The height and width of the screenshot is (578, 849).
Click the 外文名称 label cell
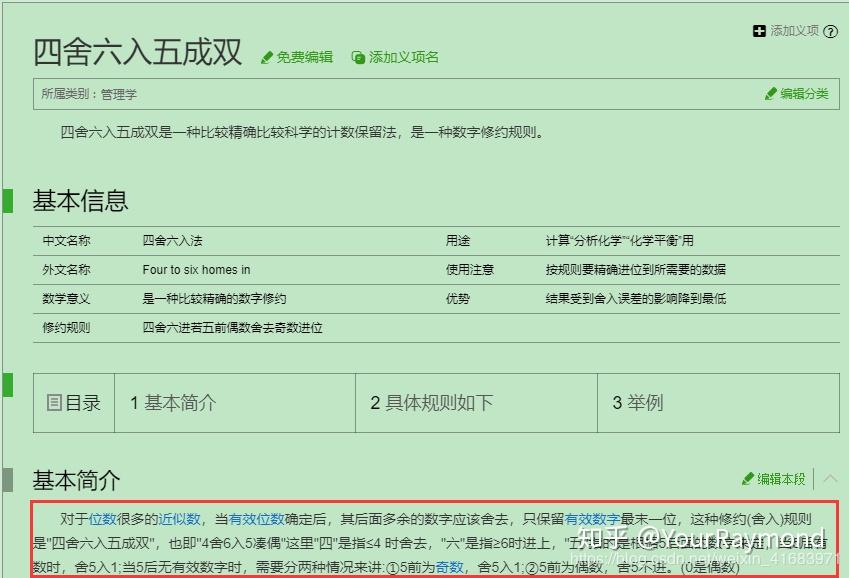pyautogui.click(x=66, y=270)
